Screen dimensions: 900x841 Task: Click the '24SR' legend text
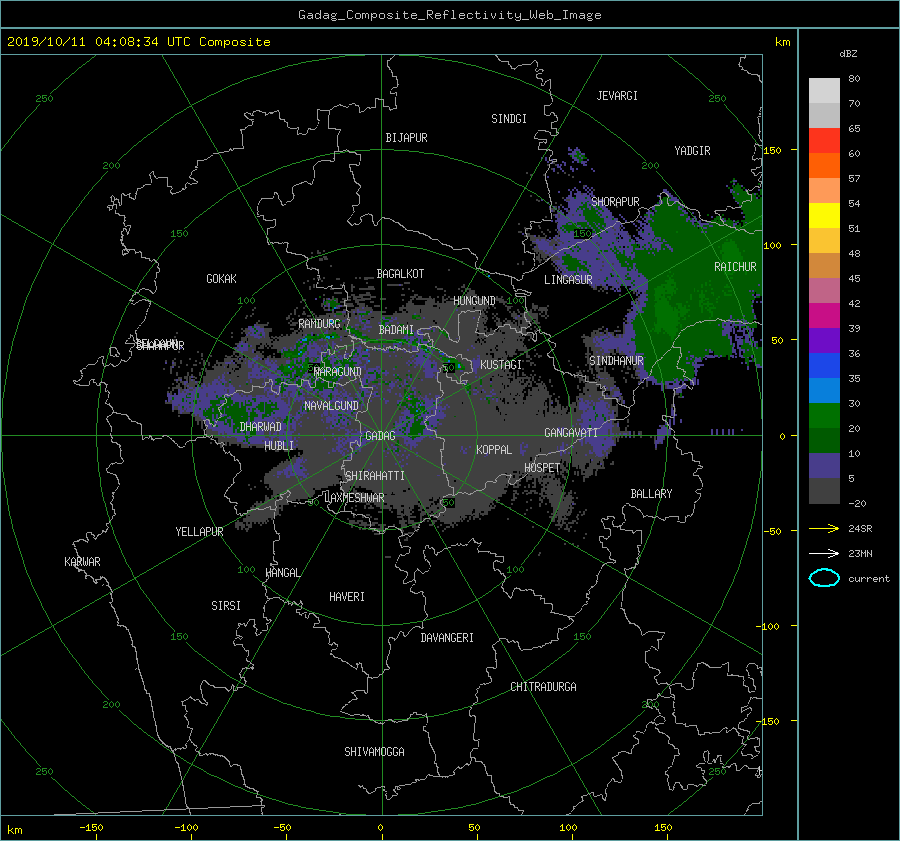coord(860,529)
